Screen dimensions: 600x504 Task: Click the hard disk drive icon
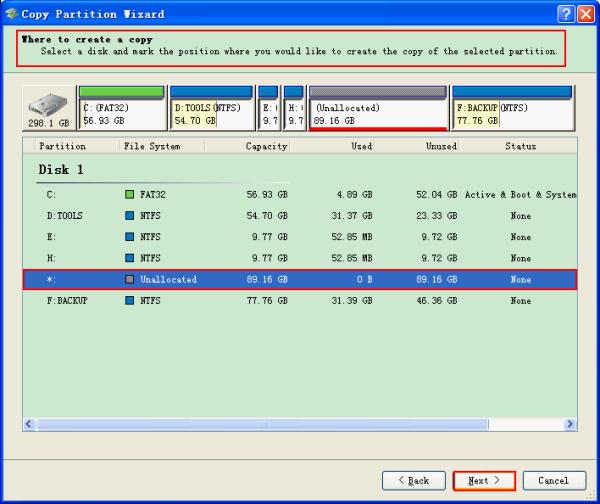(x=49, y=106)
